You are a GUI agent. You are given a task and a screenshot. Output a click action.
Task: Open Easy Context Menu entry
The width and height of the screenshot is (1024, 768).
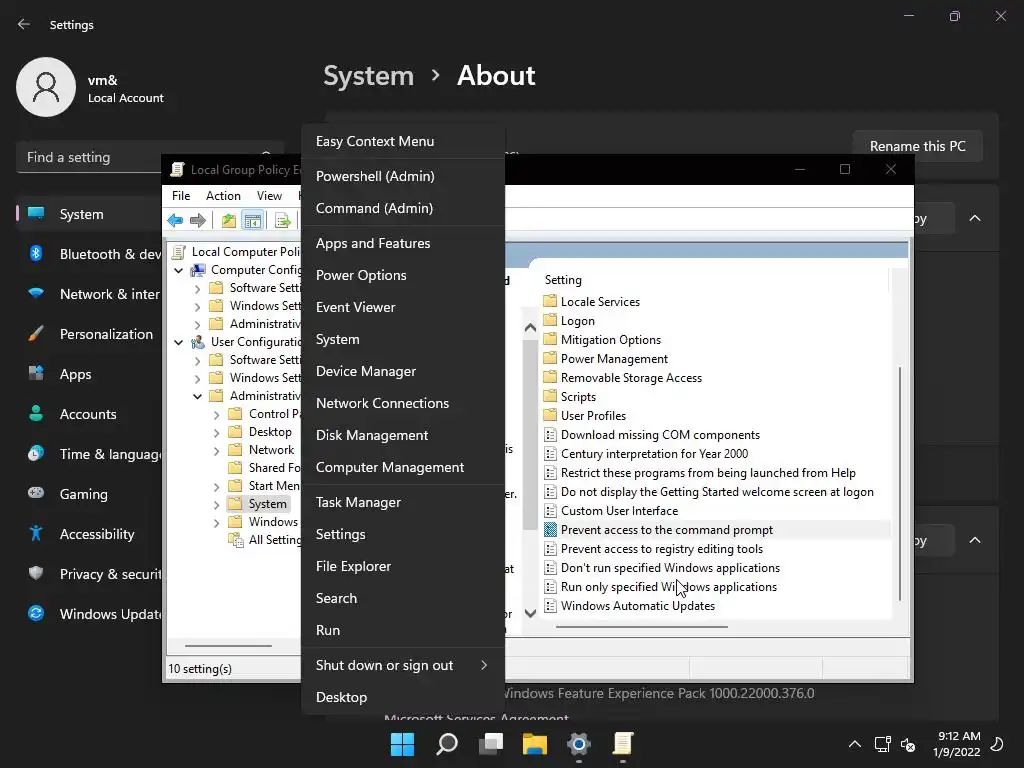point(402,141)
